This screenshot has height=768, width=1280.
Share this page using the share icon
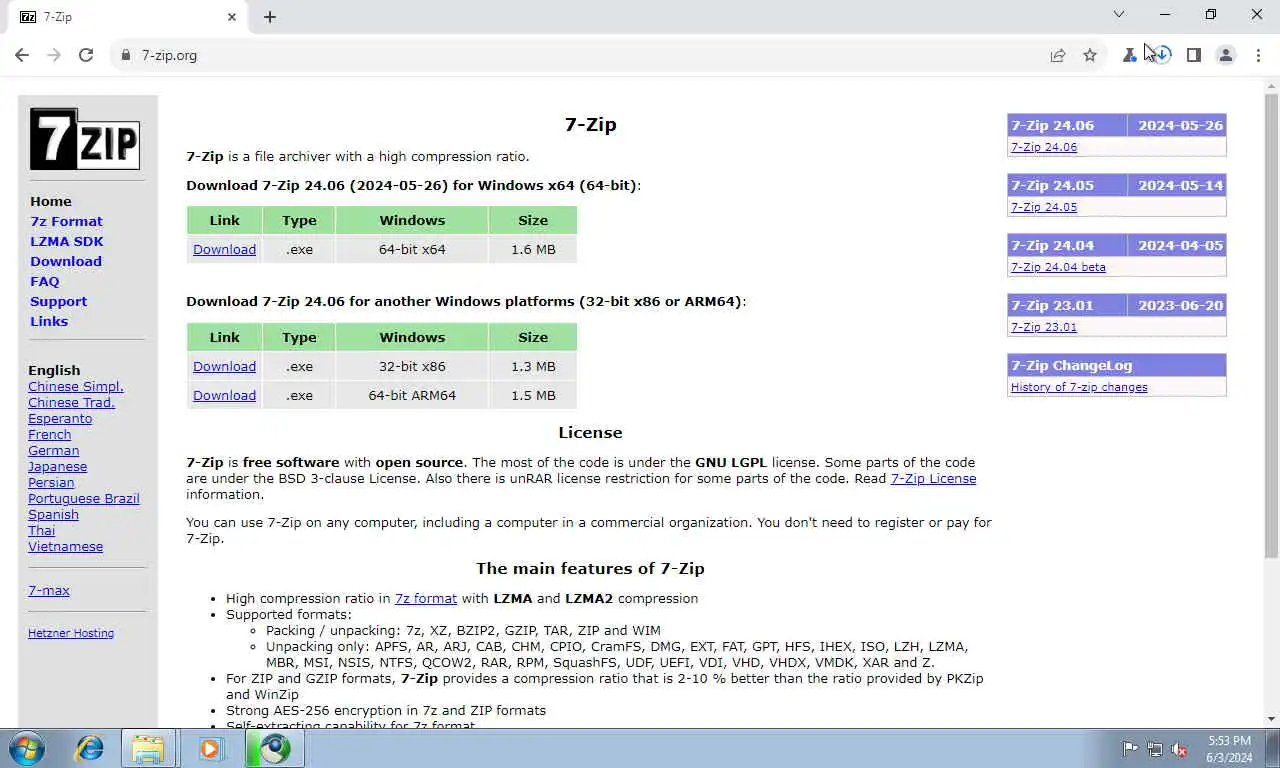pyautogui.click(x=1058, y=55)
